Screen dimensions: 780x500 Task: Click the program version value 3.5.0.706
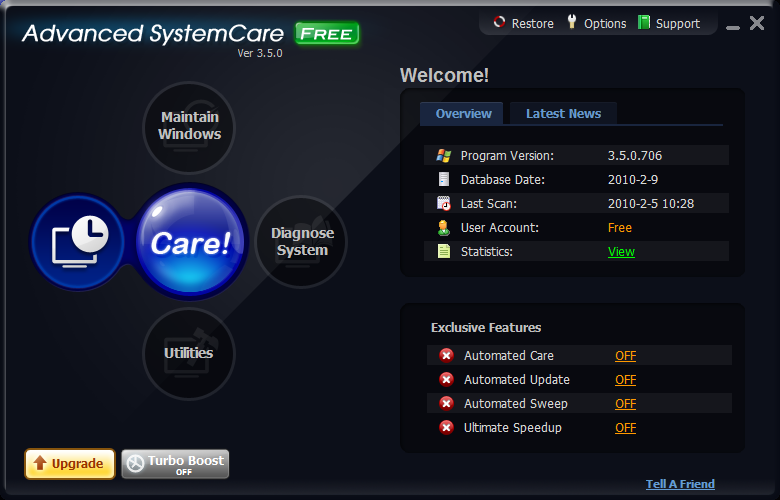pos(635,156)
